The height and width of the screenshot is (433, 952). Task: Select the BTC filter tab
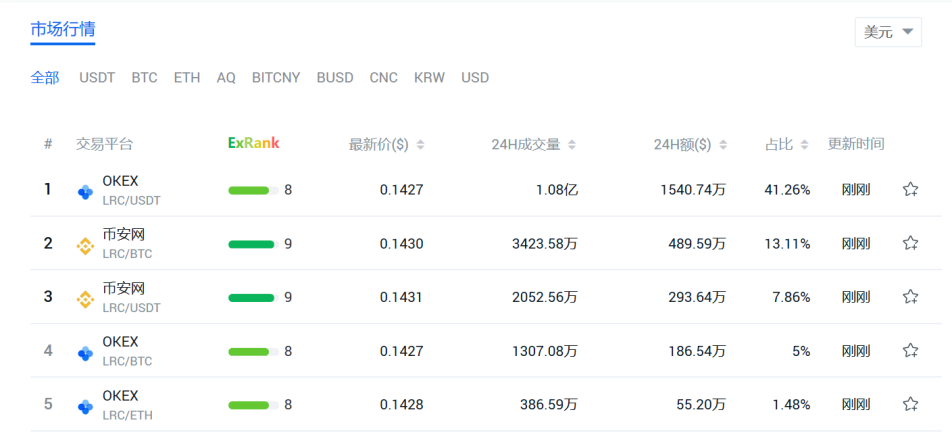(144, 78)
